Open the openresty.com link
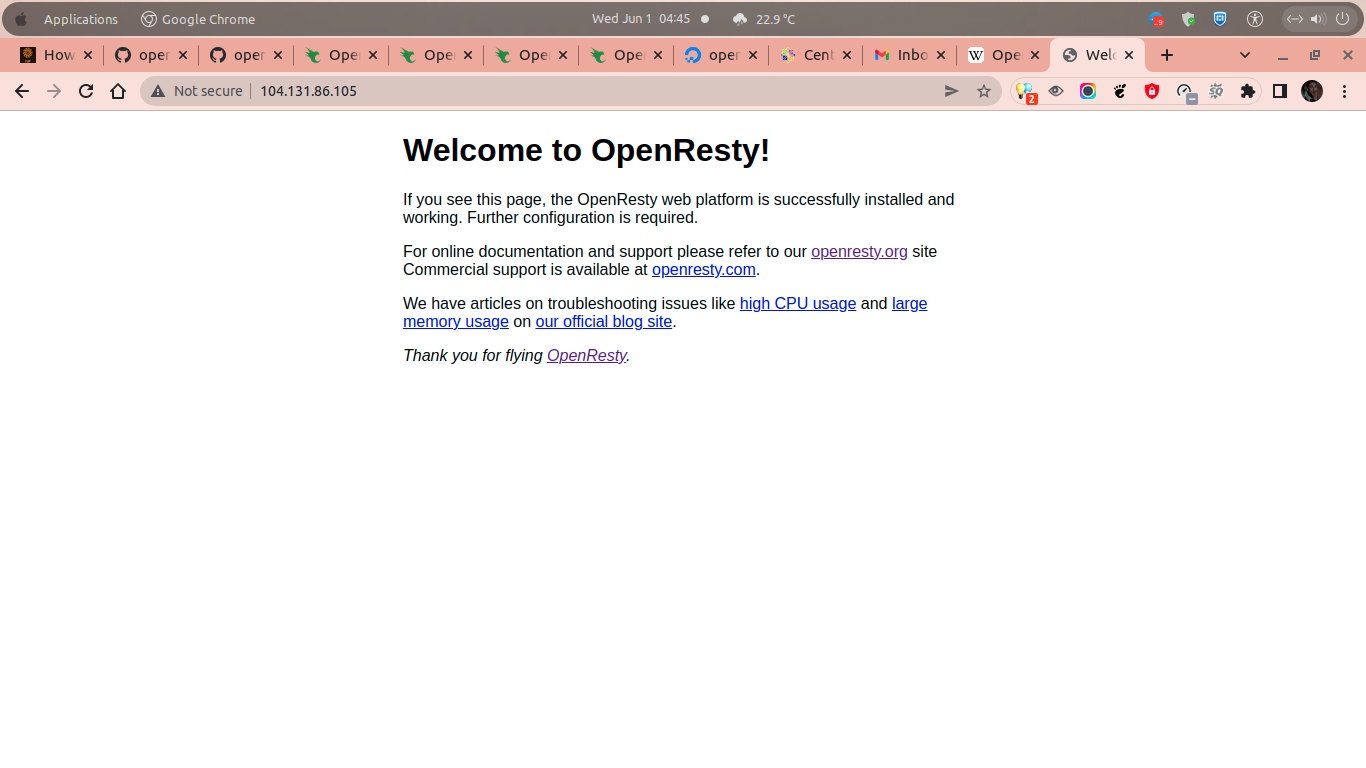Screen dimensions: 1366x768 click(704, 270)
